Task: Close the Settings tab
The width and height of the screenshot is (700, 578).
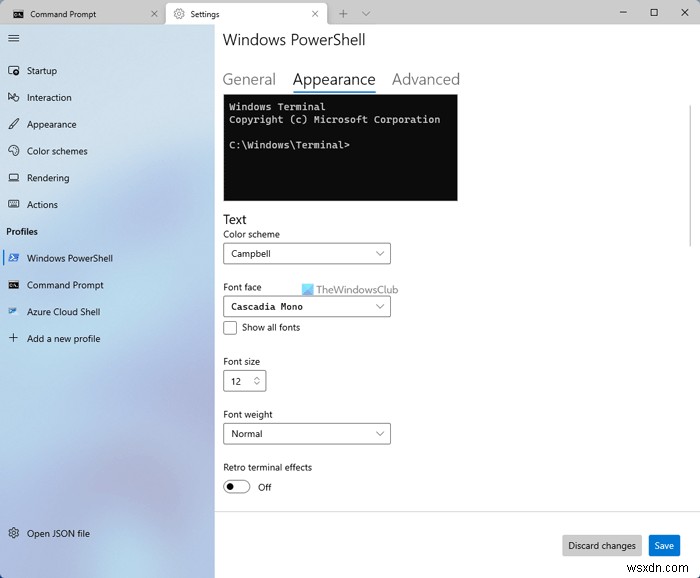Action: tap(315, 14)
